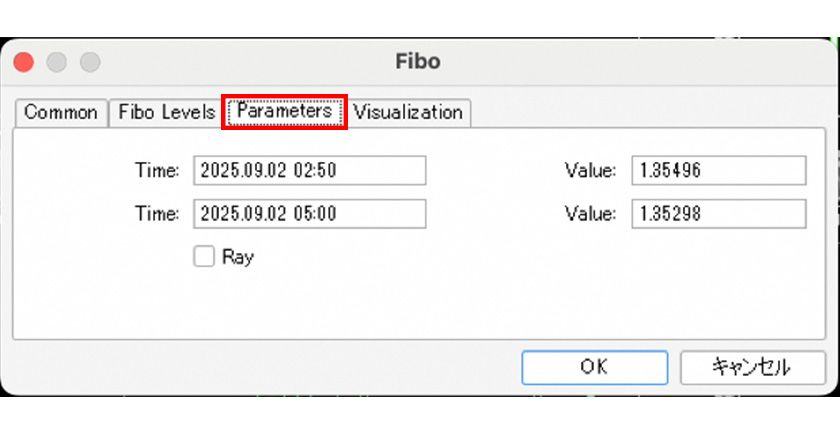Click the grey minimize button in the title bar
The height and width of the screenshot is (436, 840).
[x=56, y=62]
